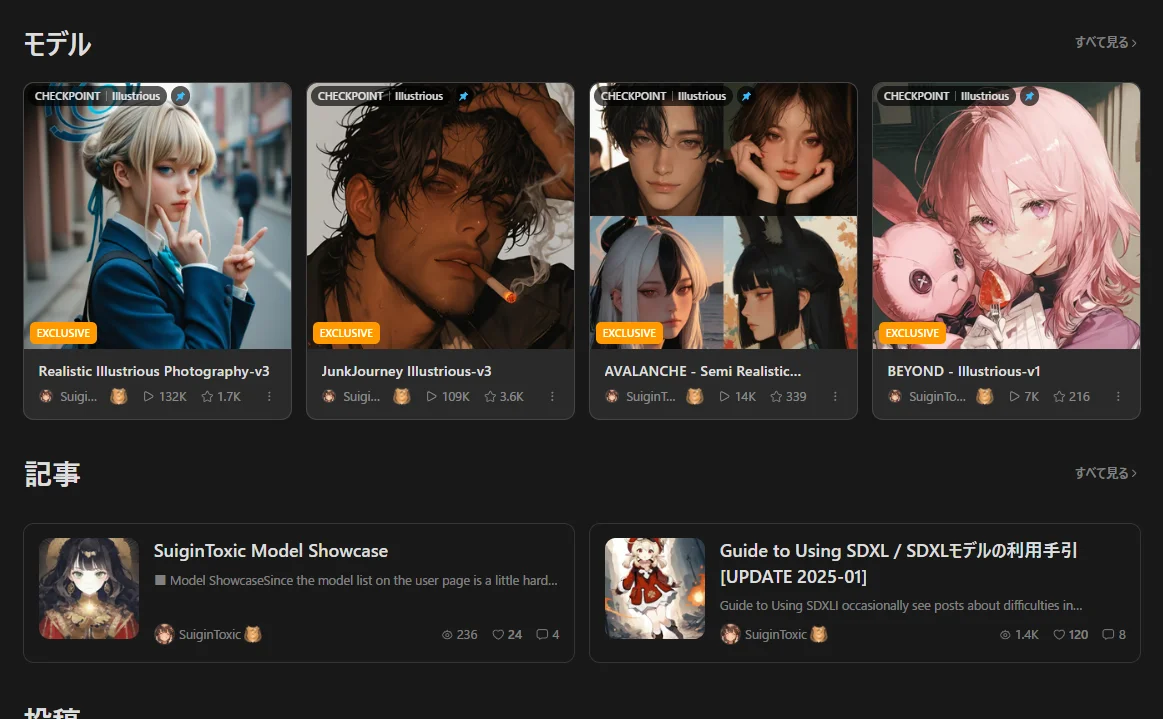Click the author badge icon on BEYOND card
The width and height of the screenshot is (1163, 719).
coord(985,397)
